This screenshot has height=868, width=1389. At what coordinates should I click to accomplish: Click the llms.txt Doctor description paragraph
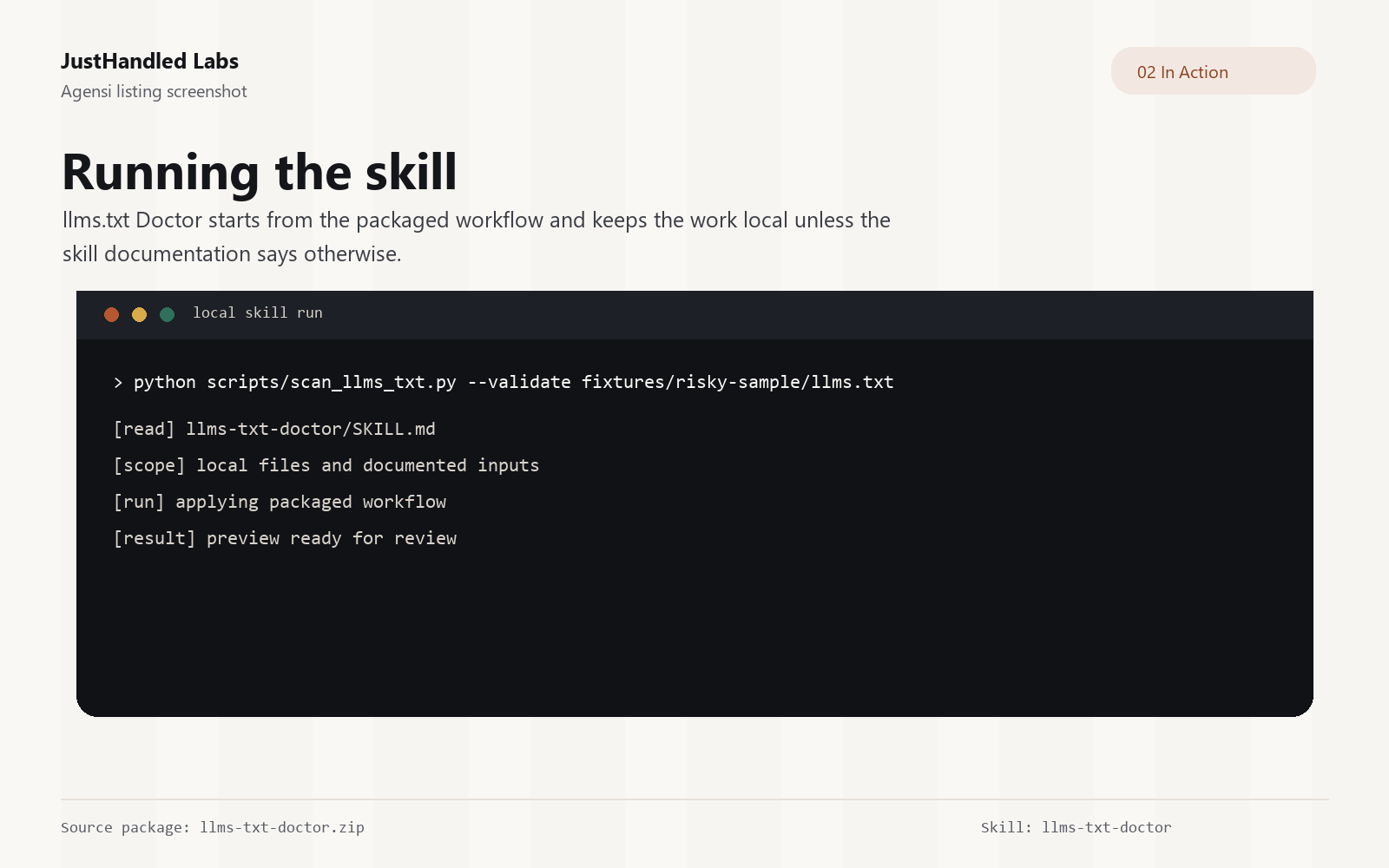pyautogui.click(x=477, y=237)
